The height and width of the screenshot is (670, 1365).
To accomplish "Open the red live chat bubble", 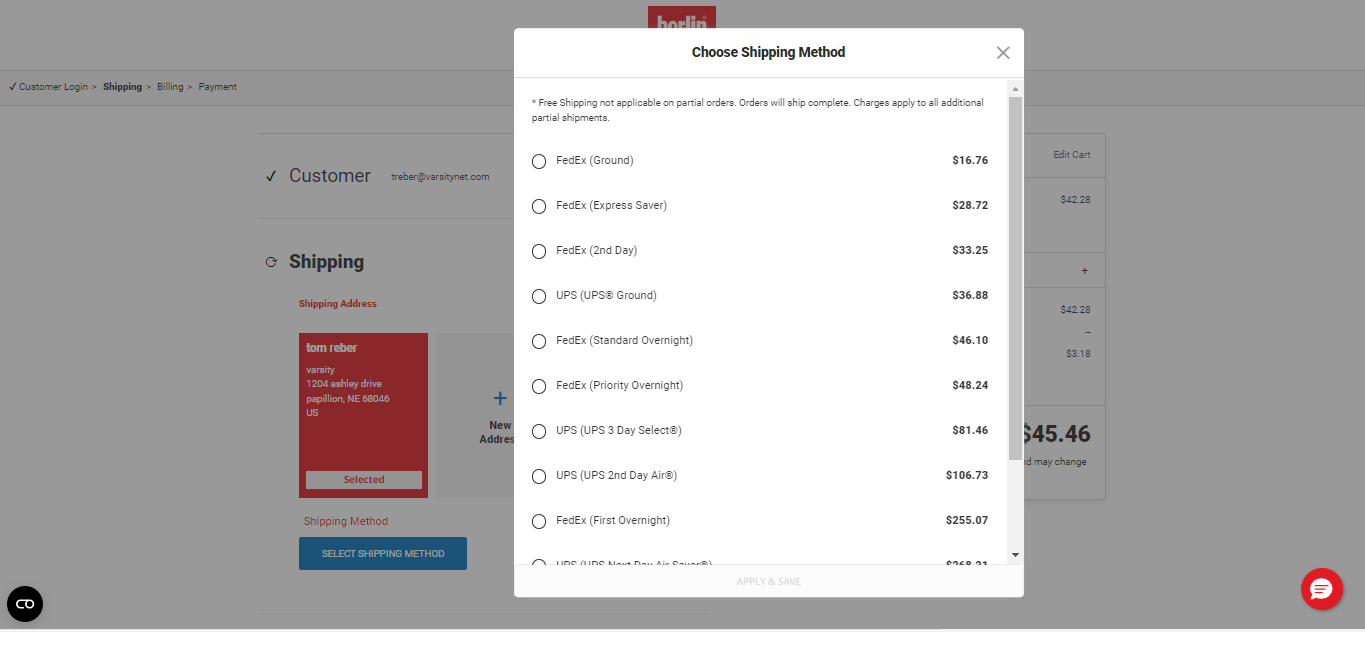I will pos(1322,588).
